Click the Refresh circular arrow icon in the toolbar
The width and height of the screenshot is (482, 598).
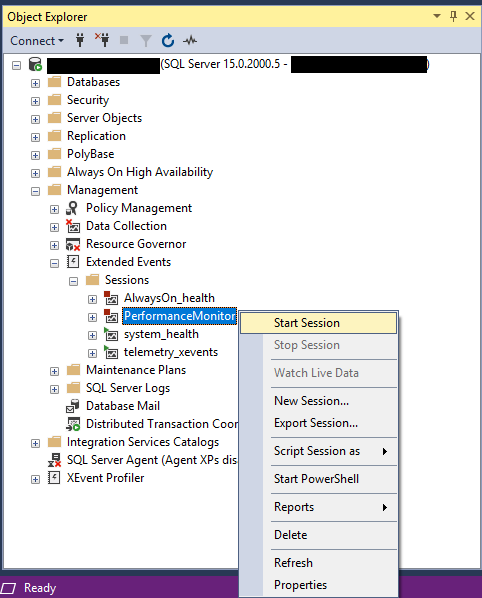[x=168, y=40]
